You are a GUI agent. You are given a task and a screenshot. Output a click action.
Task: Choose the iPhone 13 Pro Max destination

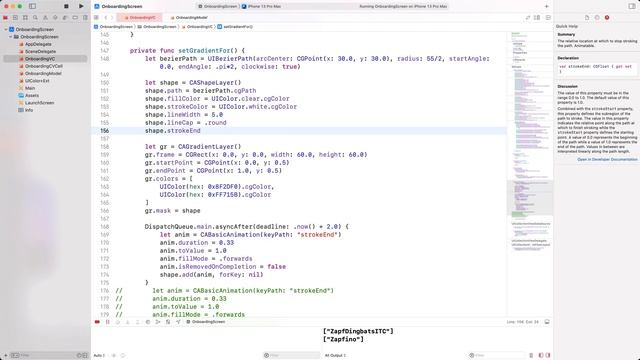(x=261, y=6)
